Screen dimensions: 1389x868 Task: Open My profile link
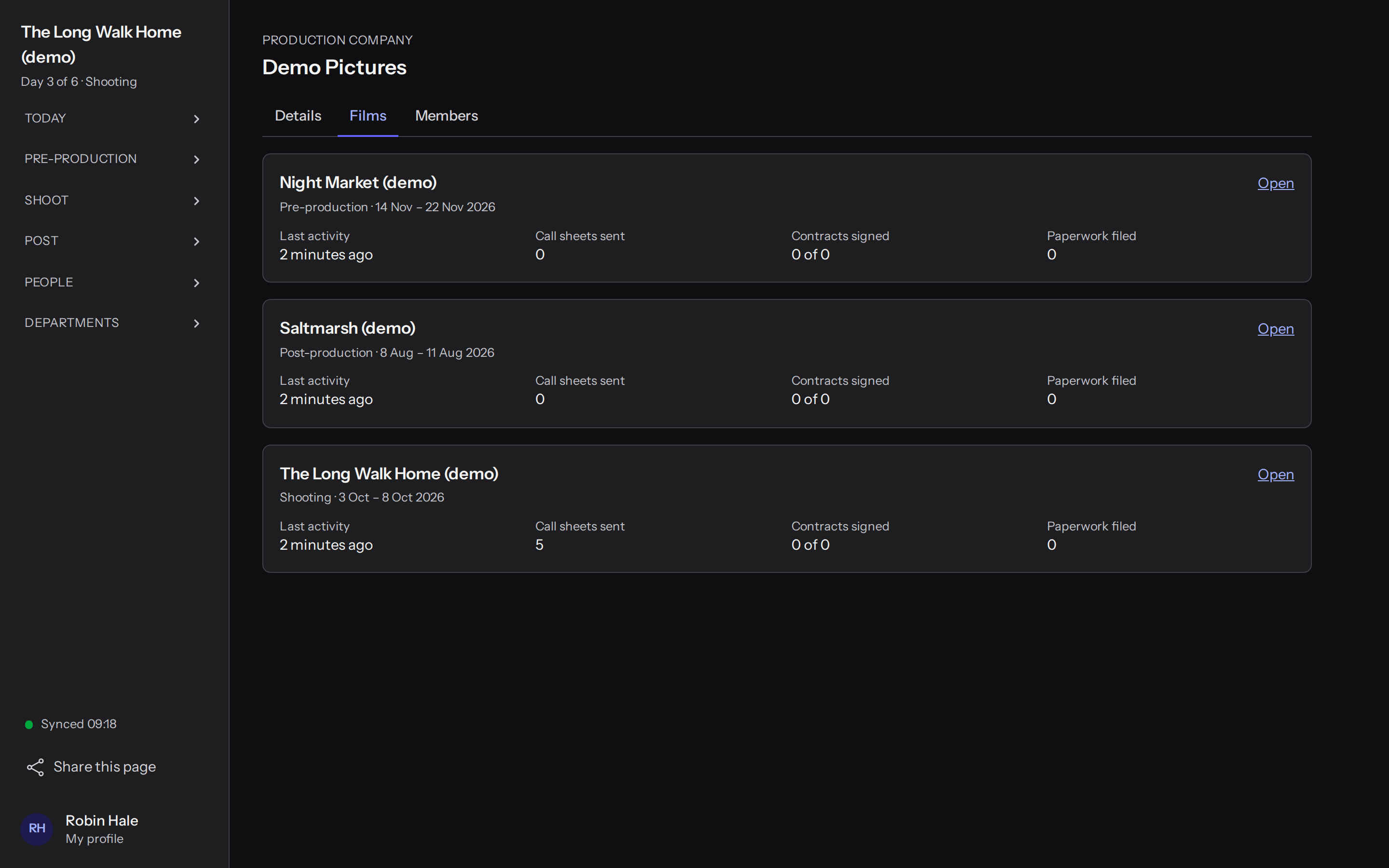(x=94, y=839)
